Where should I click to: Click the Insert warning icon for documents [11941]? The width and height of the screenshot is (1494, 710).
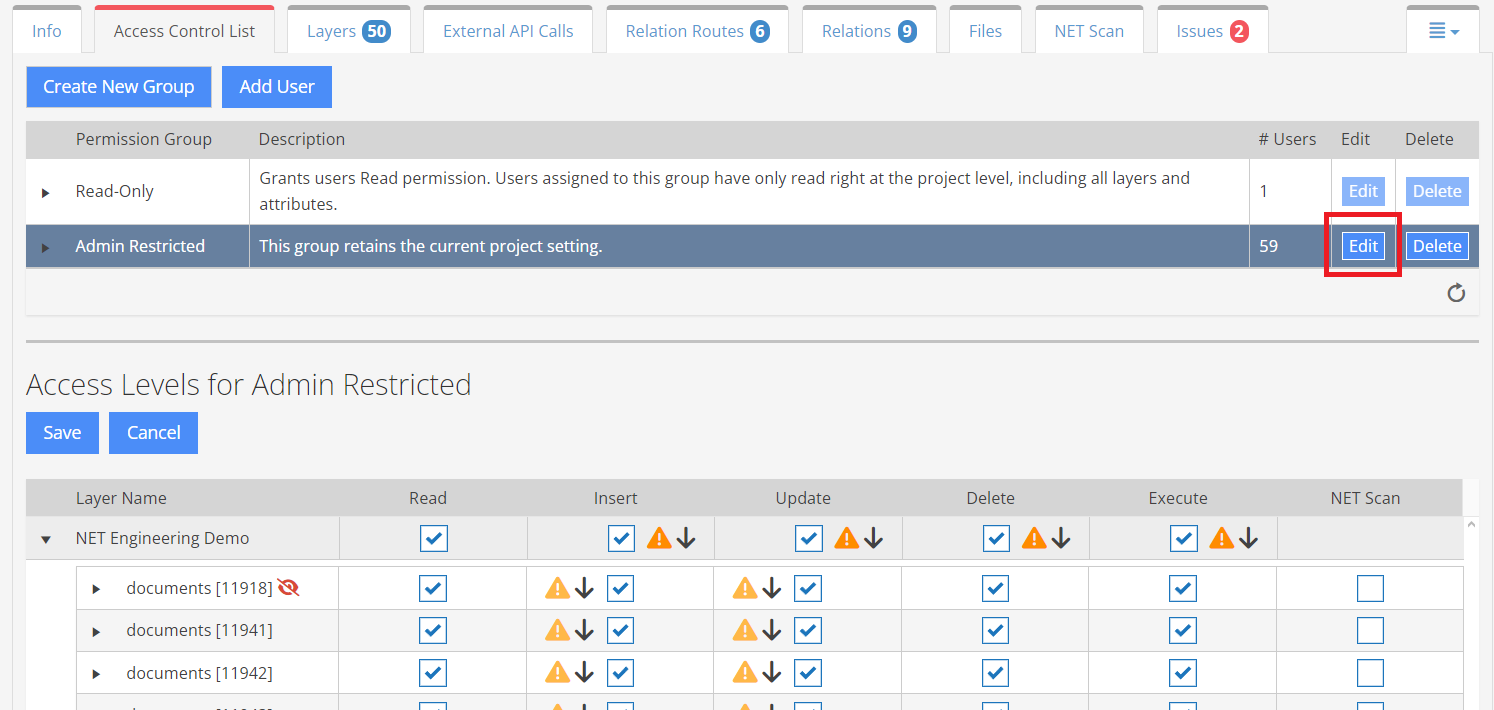pyautogui.click(x=557, y=630)
